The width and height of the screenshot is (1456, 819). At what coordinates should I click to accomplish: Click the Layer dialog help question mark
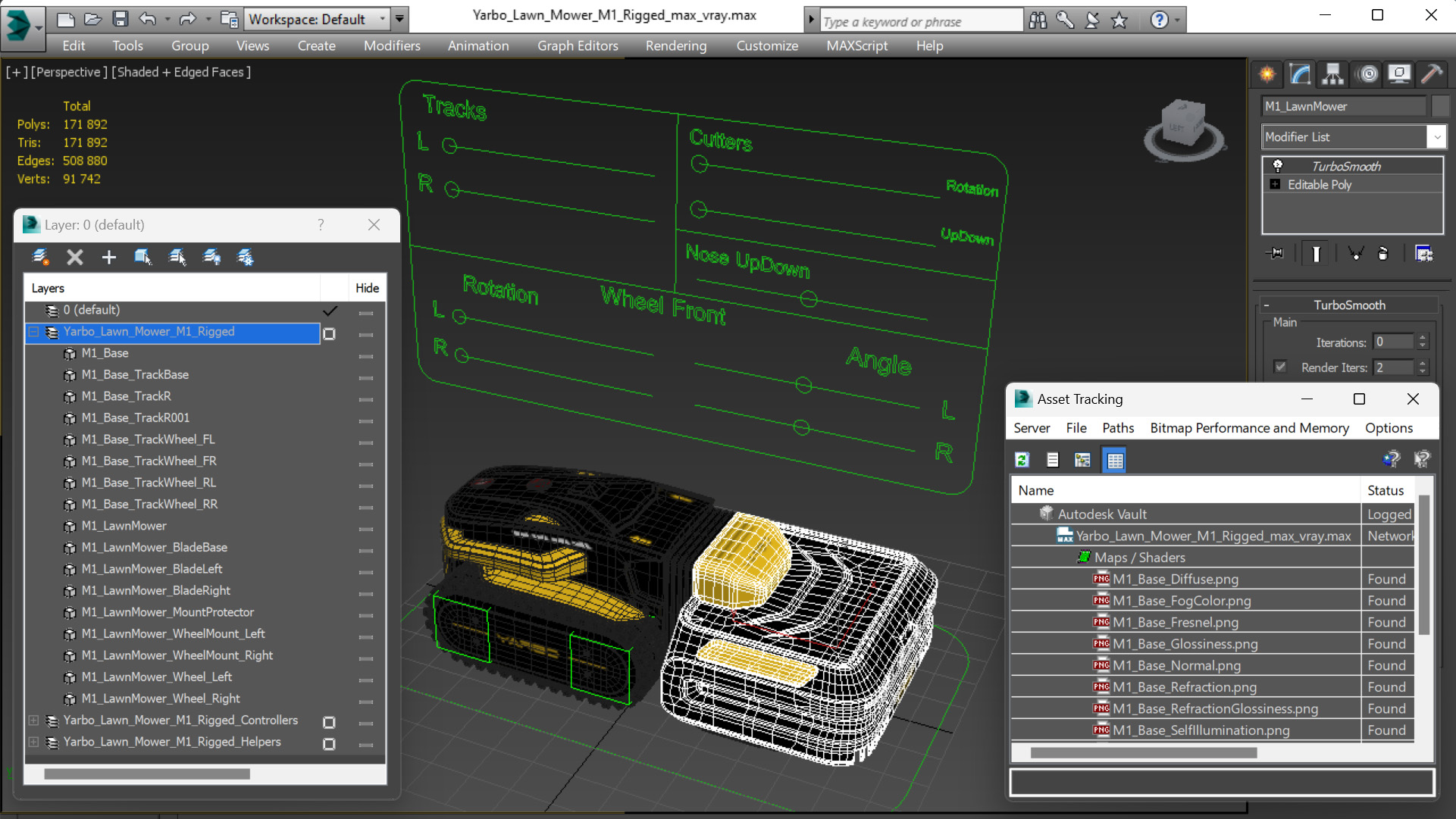pos(321,225)
